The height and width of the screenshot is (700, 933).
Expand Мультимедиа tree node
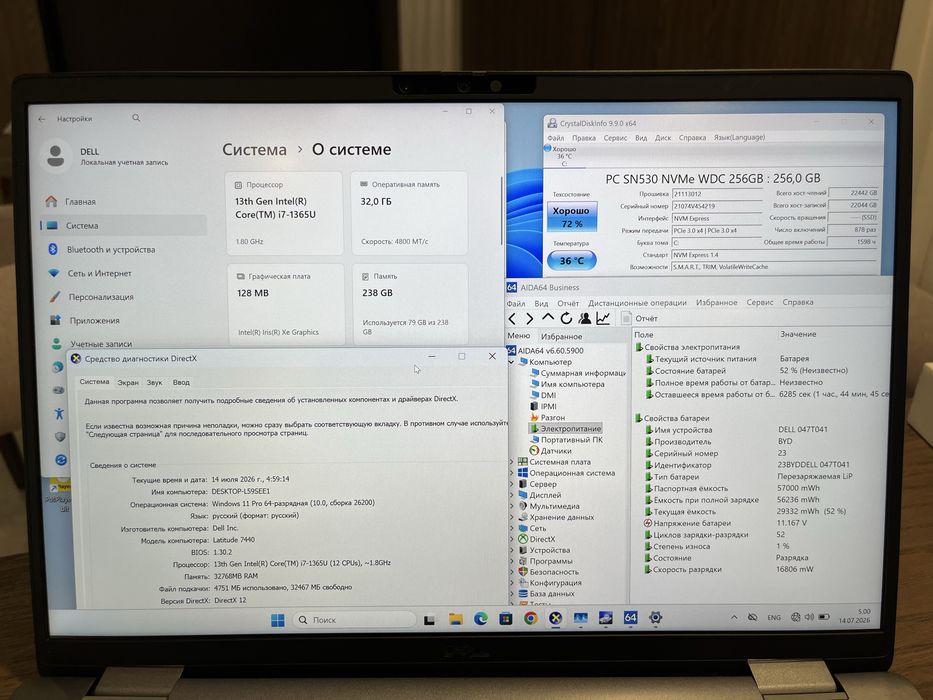click(x=511, y=506)
